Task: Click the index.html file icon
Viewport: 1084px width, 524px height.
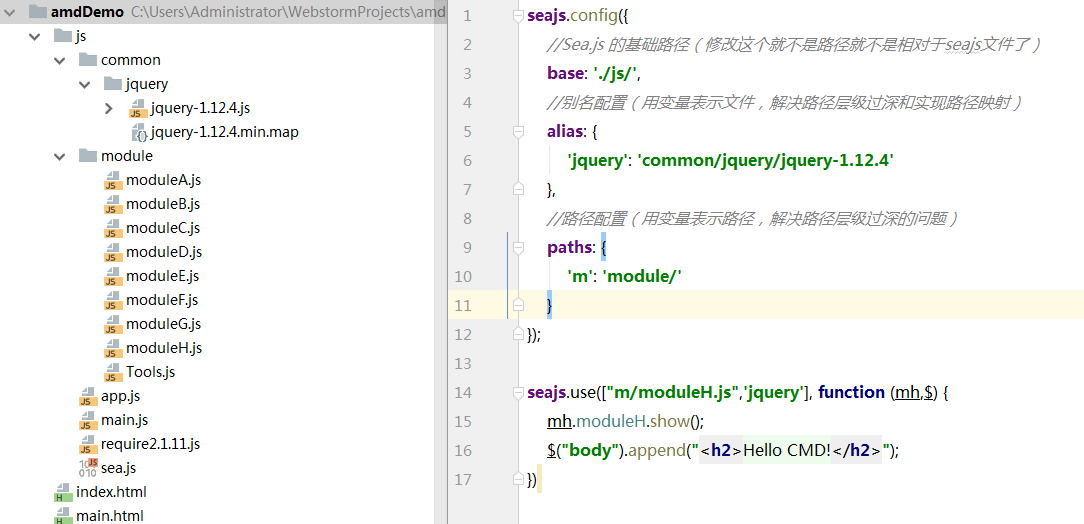Action: tap(63, 492)
